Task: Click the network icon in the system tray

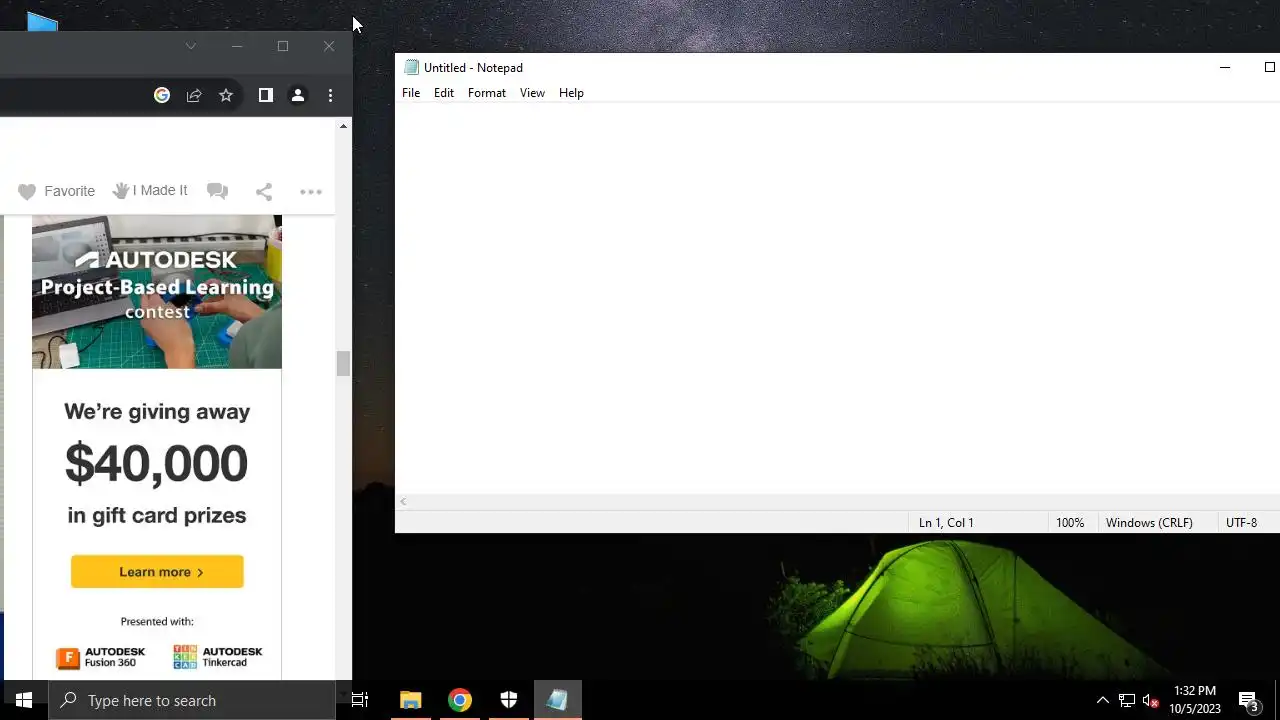Action: pos(1127,700)
